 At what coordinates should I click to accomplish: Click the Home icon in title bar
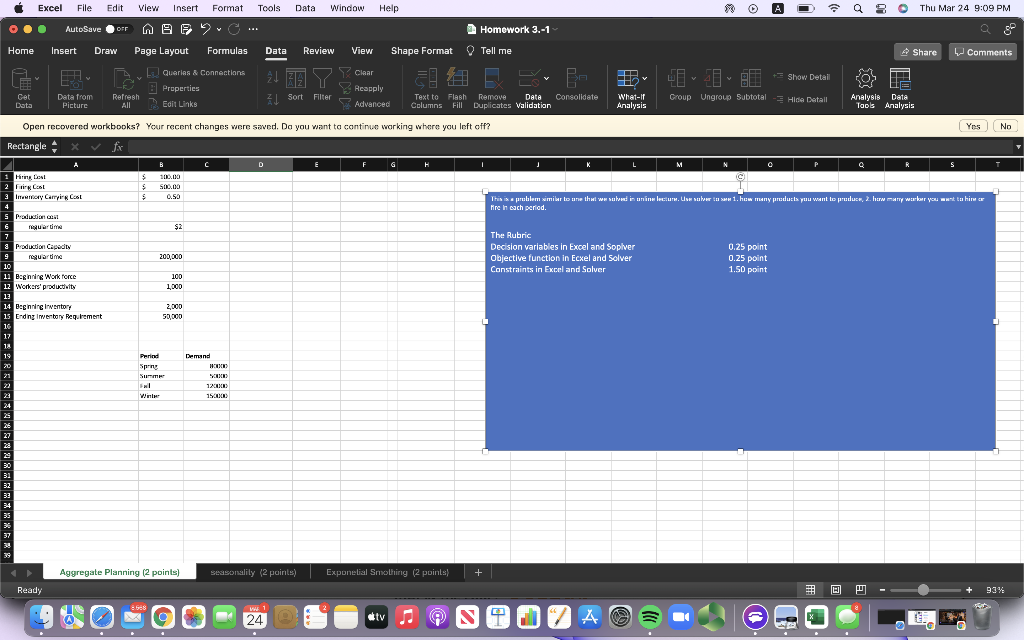click(148, 29)
